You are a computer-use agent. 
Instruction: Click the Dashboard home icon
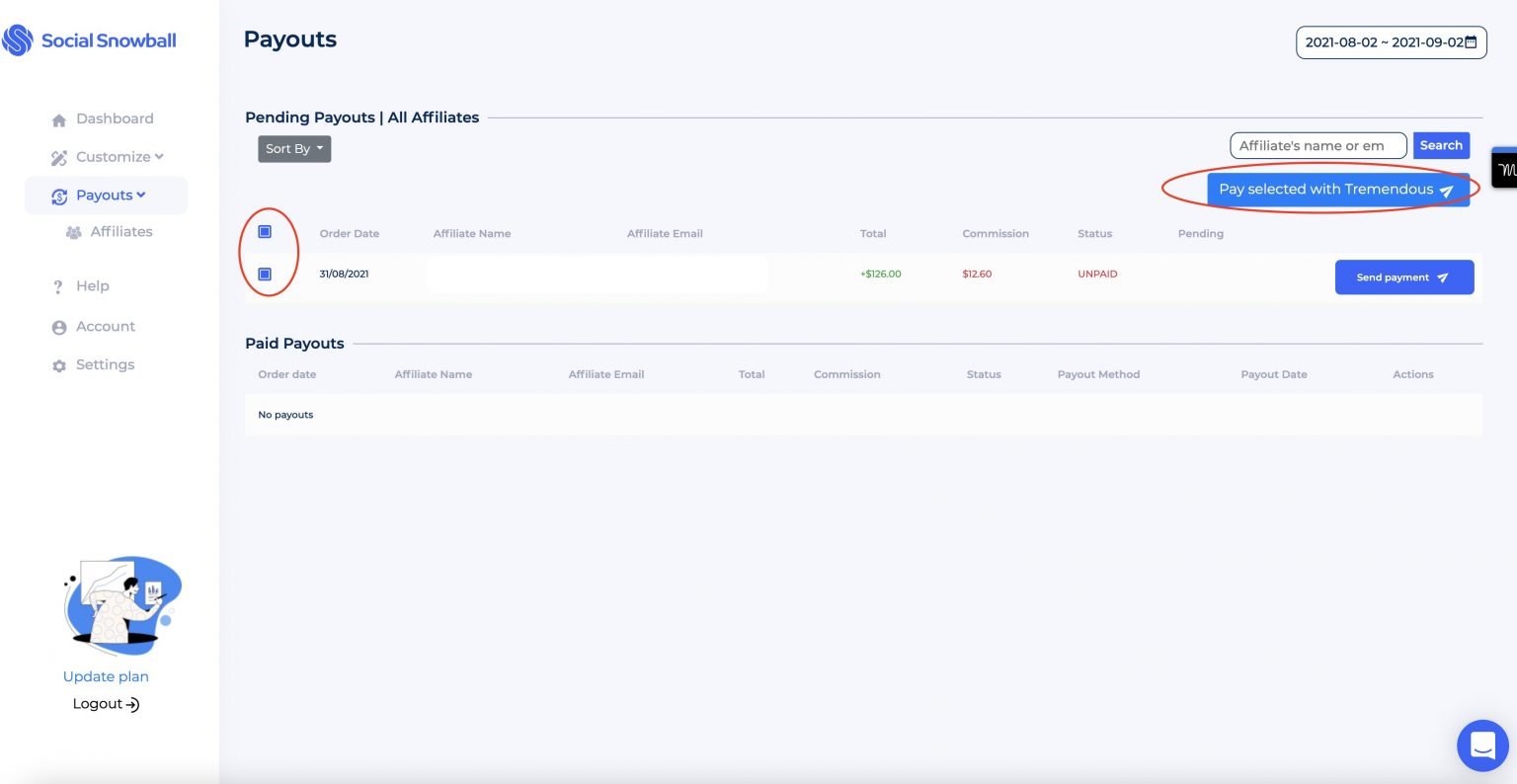pyautogui.click(x=59, y=119)
